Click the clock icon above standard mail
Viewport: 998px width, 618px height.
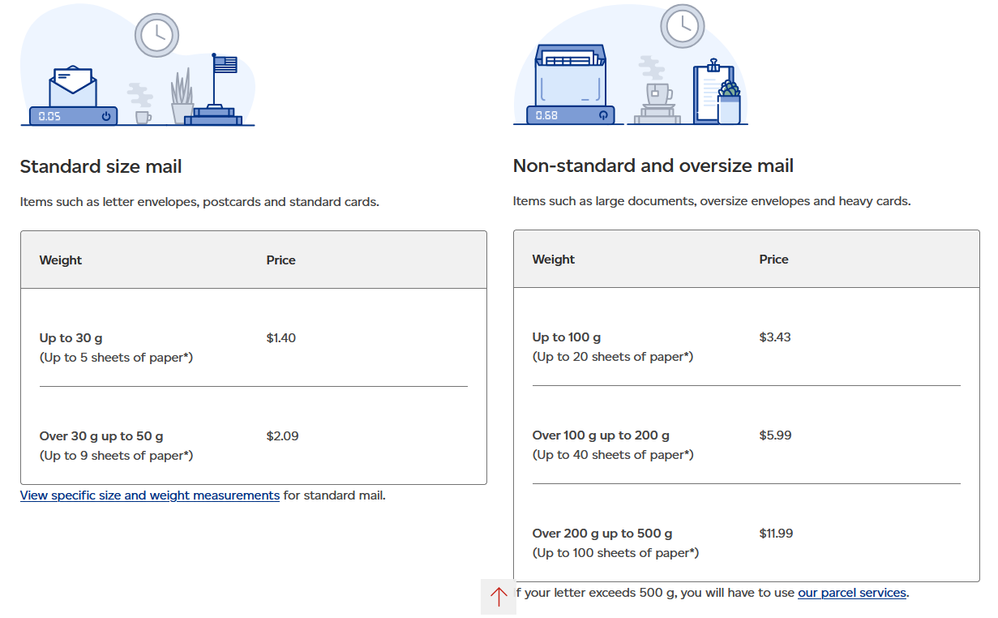click(x=157, y=34)
